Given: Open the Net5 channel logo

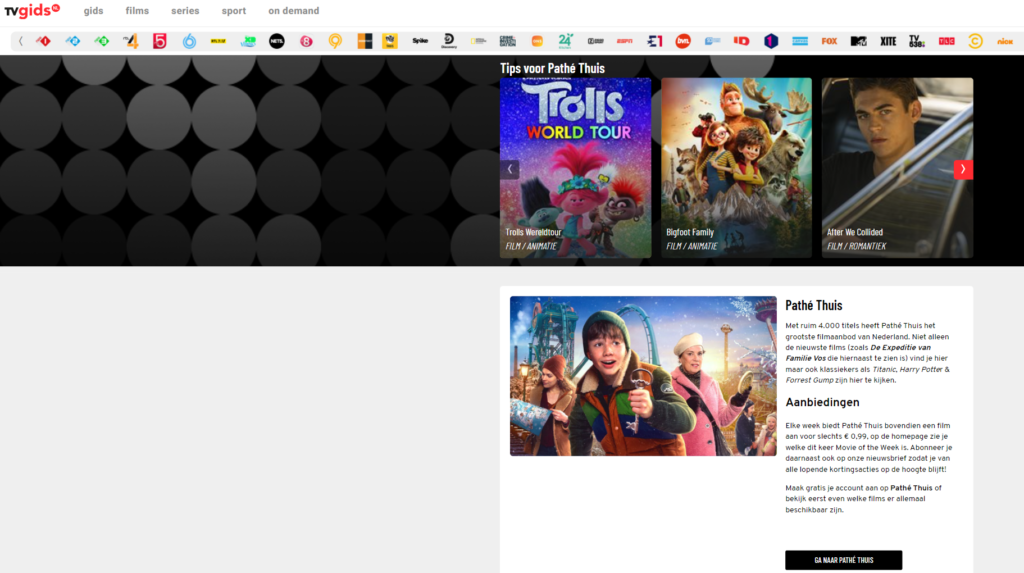Looking at the screenshot, I should [277, 41].
